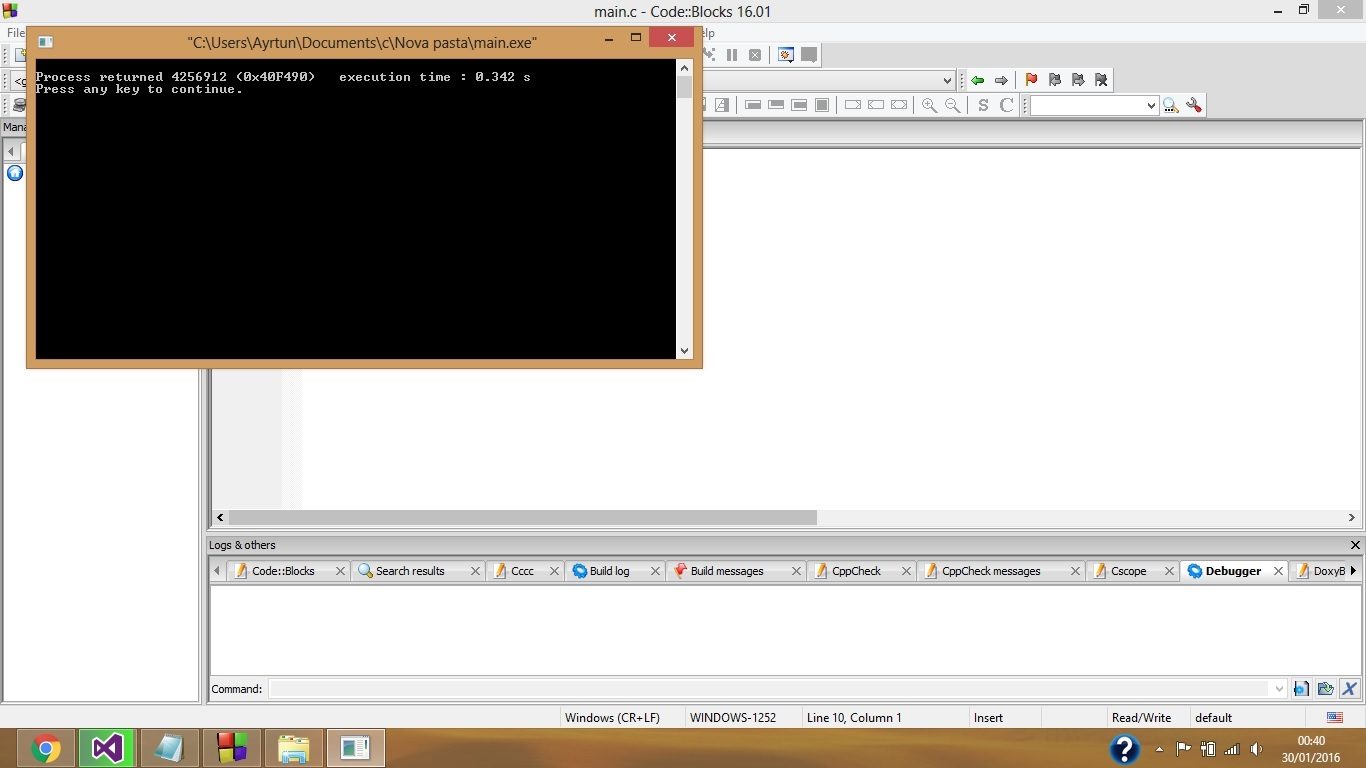The width and height of the screenshot is (1366, 768).
Task: Click the Read/Write status entry
Action: [1141, 717]
